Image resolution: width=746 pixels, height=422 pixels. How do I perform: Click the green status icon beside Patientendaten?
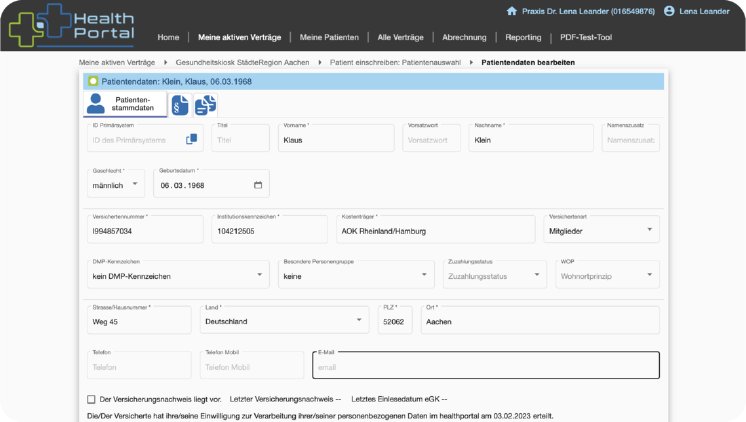tap(93, 81)
